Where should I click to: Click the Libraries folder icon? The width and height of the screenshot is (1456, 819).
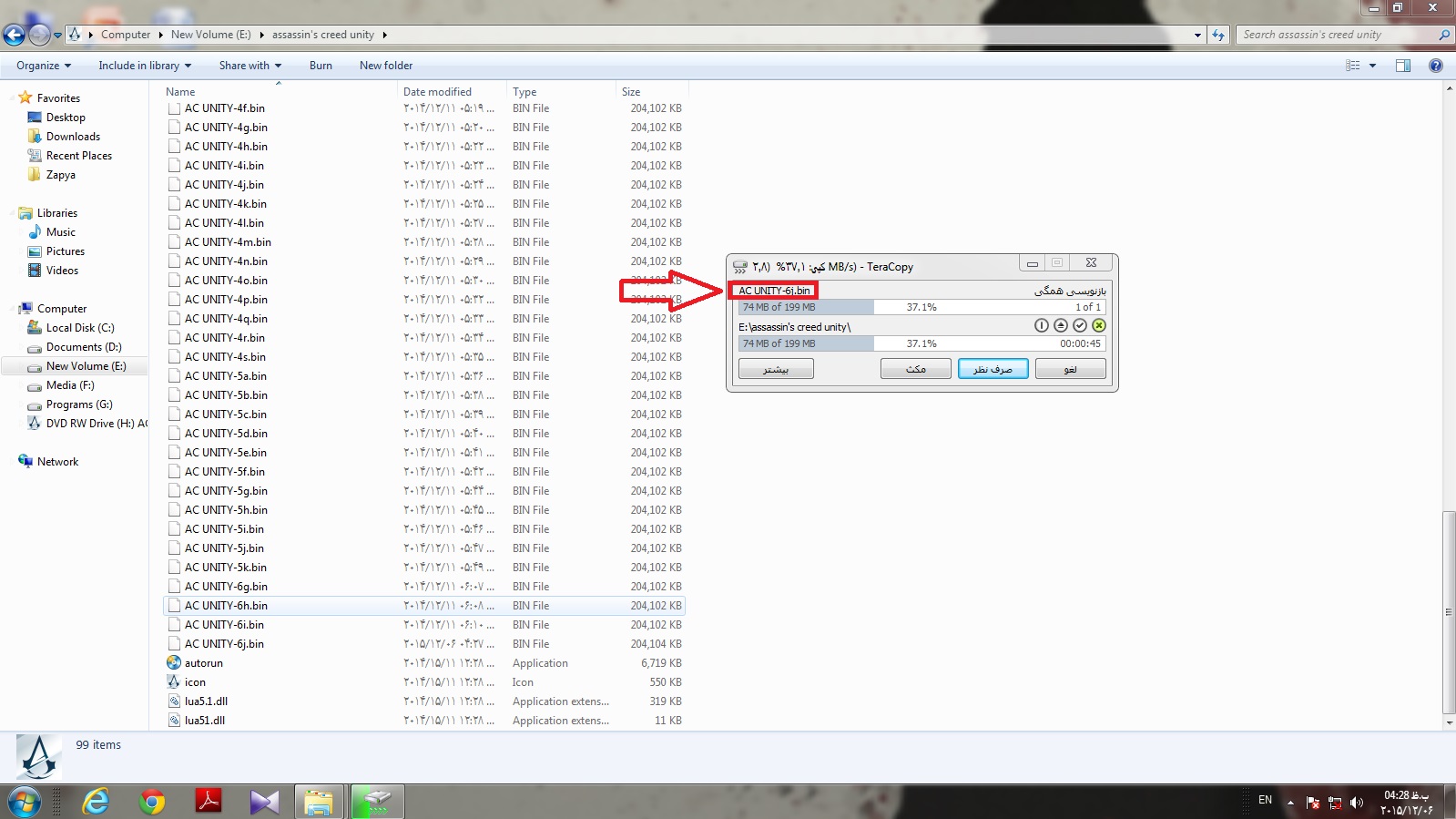click(x=25, y=213)
